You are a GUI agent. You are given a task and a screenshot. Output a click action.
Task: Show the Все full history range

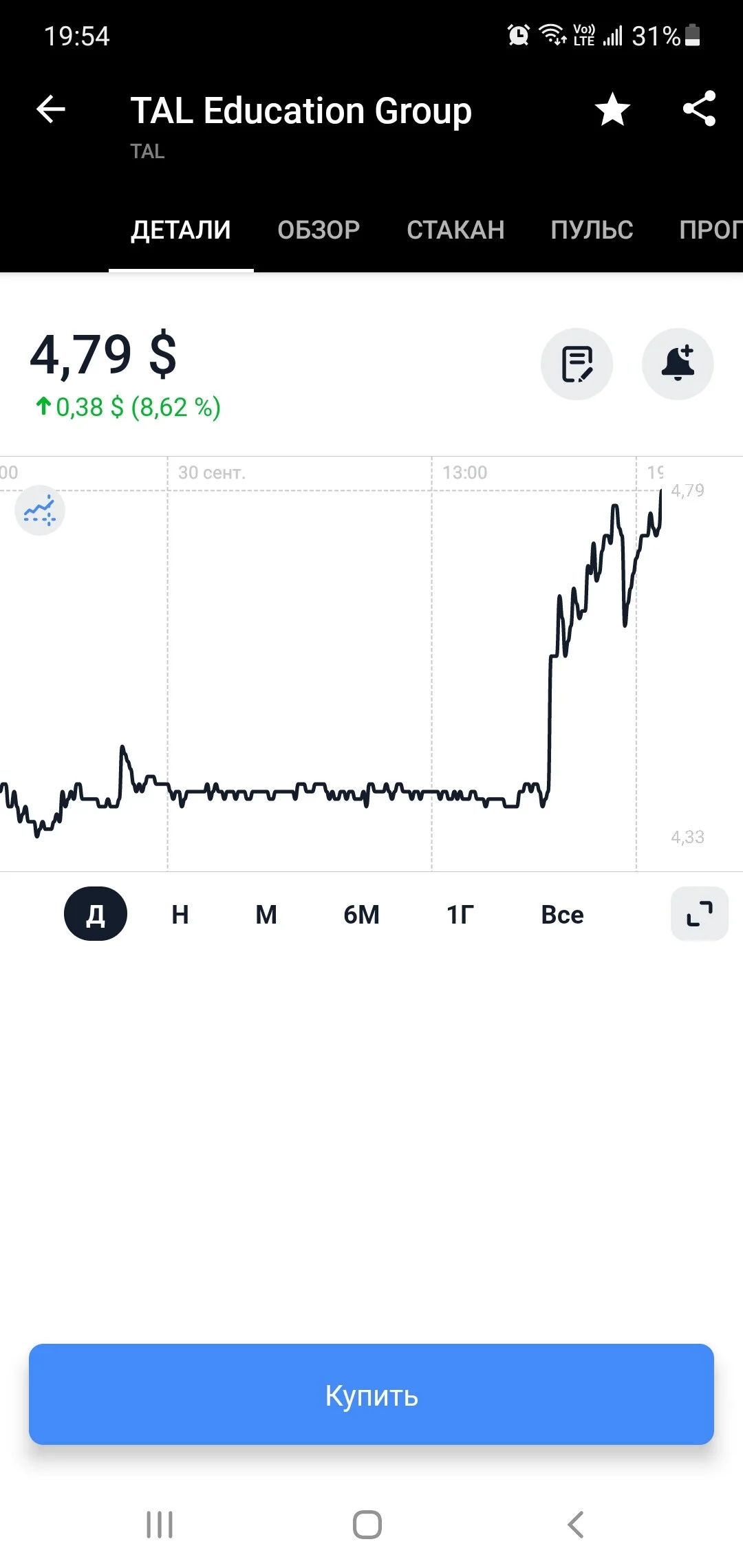click(562, 915)
